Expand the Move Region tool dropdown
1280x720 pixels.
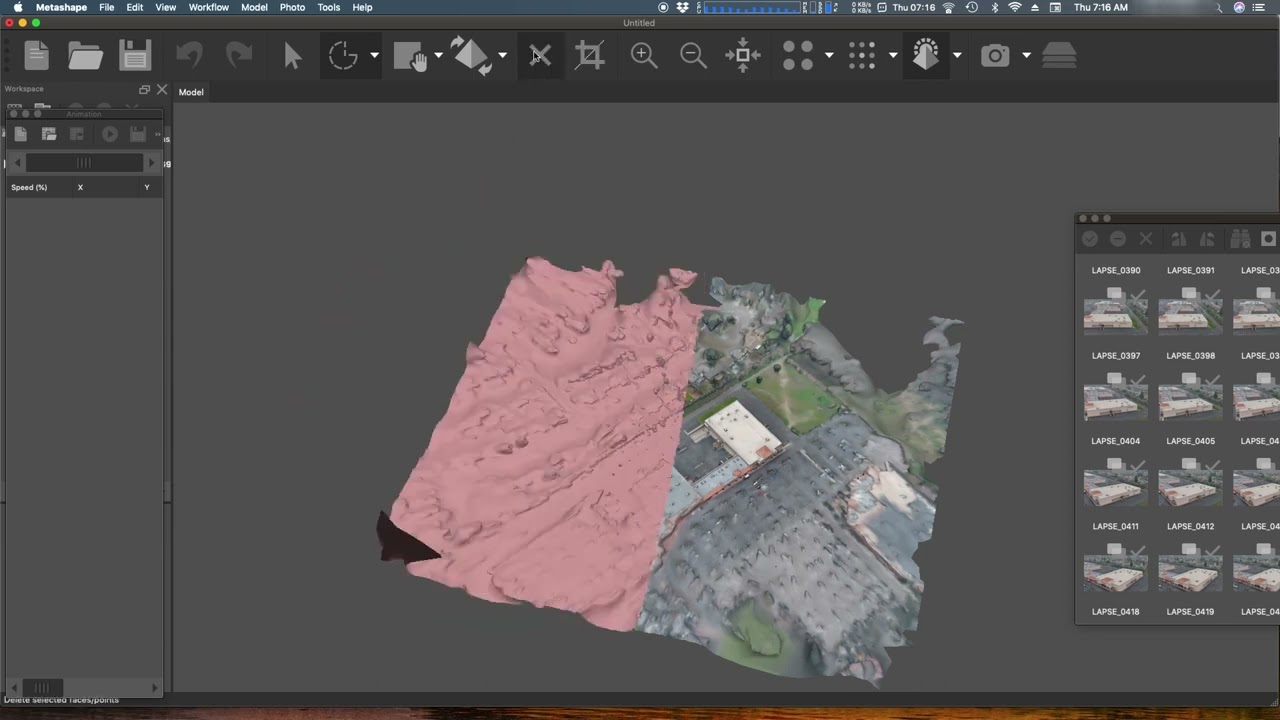pyautogui.click(x=438, y=56)
